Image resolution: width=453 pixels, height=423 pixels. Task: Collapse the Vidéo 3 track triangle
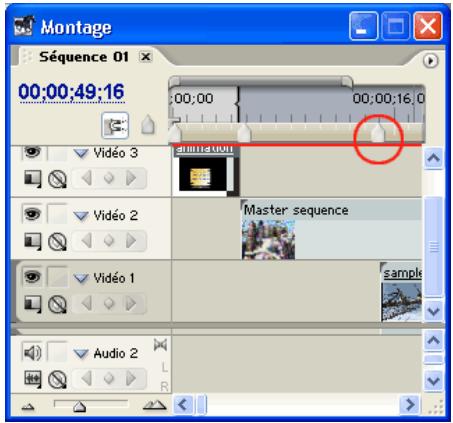coord(81,153)
